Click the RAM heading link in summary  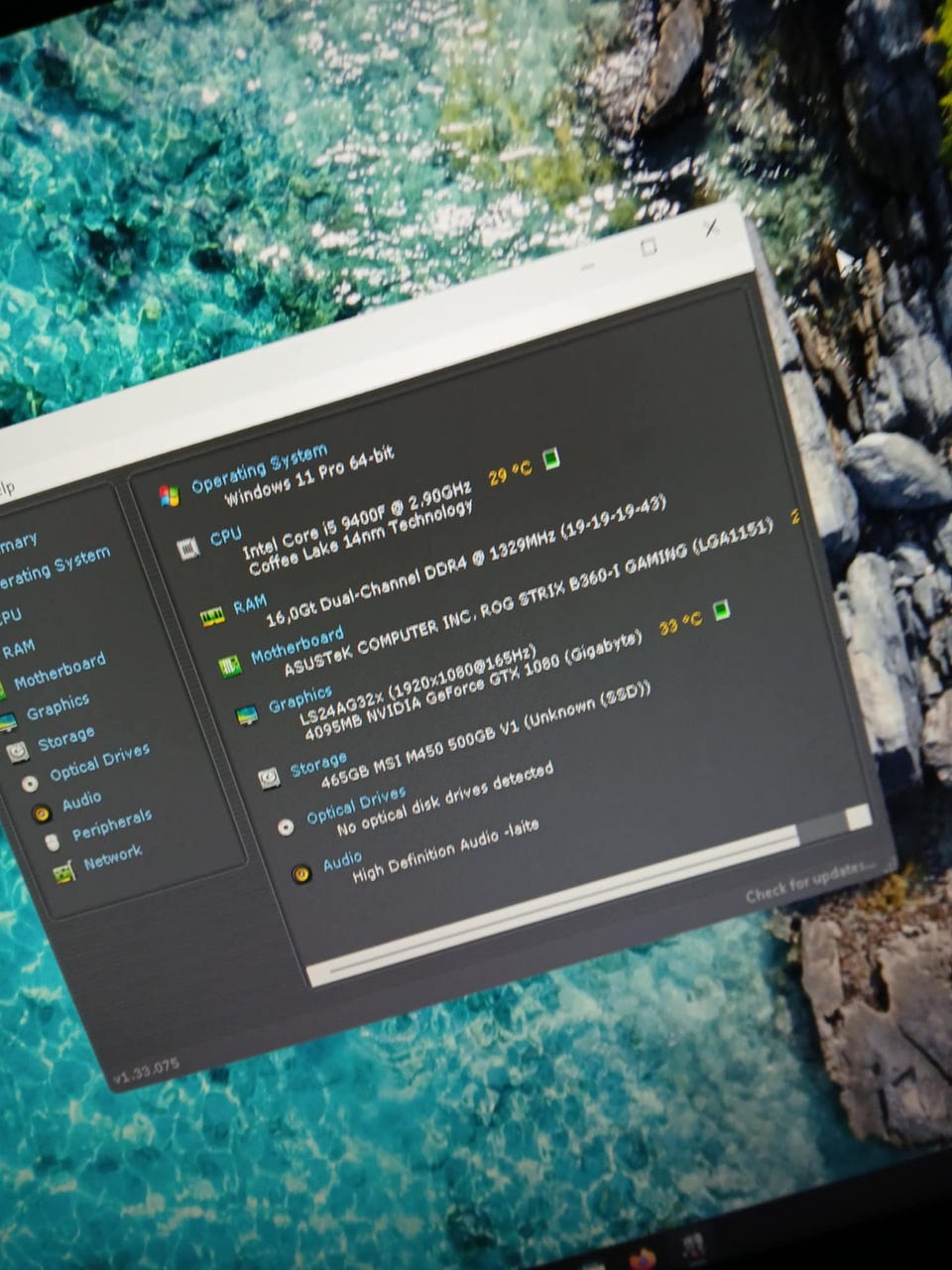click(x=250, y=604)
